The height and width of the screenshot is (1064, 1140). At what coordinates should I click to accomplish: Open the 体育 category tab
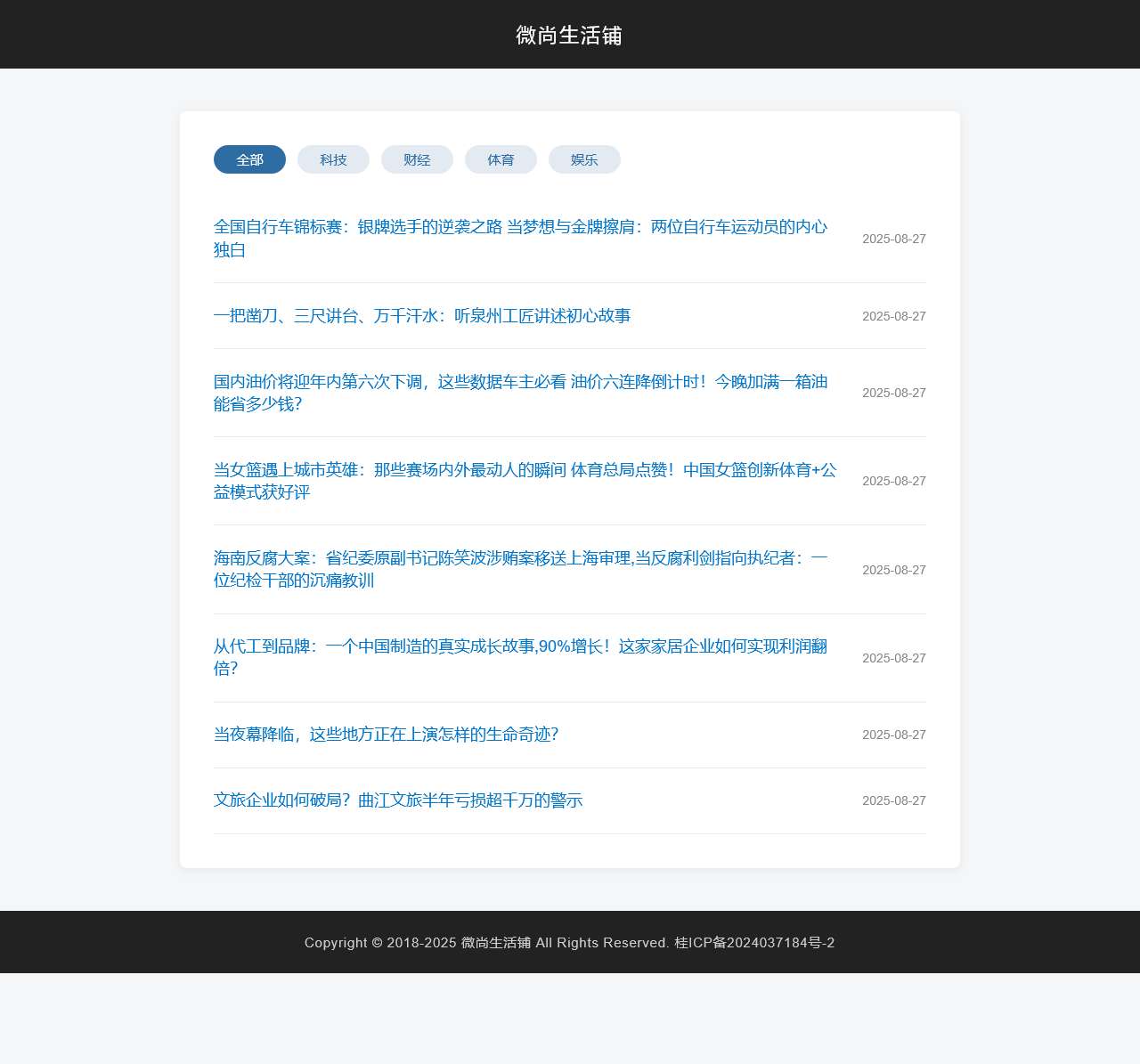click(x=501, y=159)
